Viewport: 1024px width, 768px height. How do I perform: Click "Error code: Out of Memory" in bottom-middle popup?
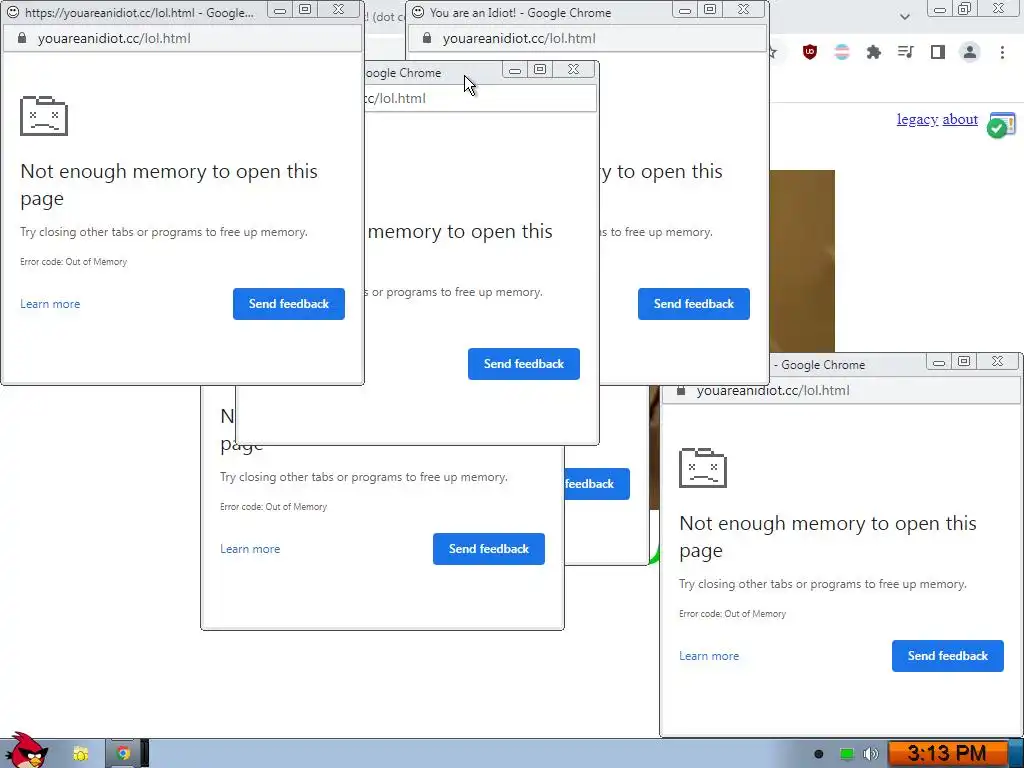[x=274, y=507]
